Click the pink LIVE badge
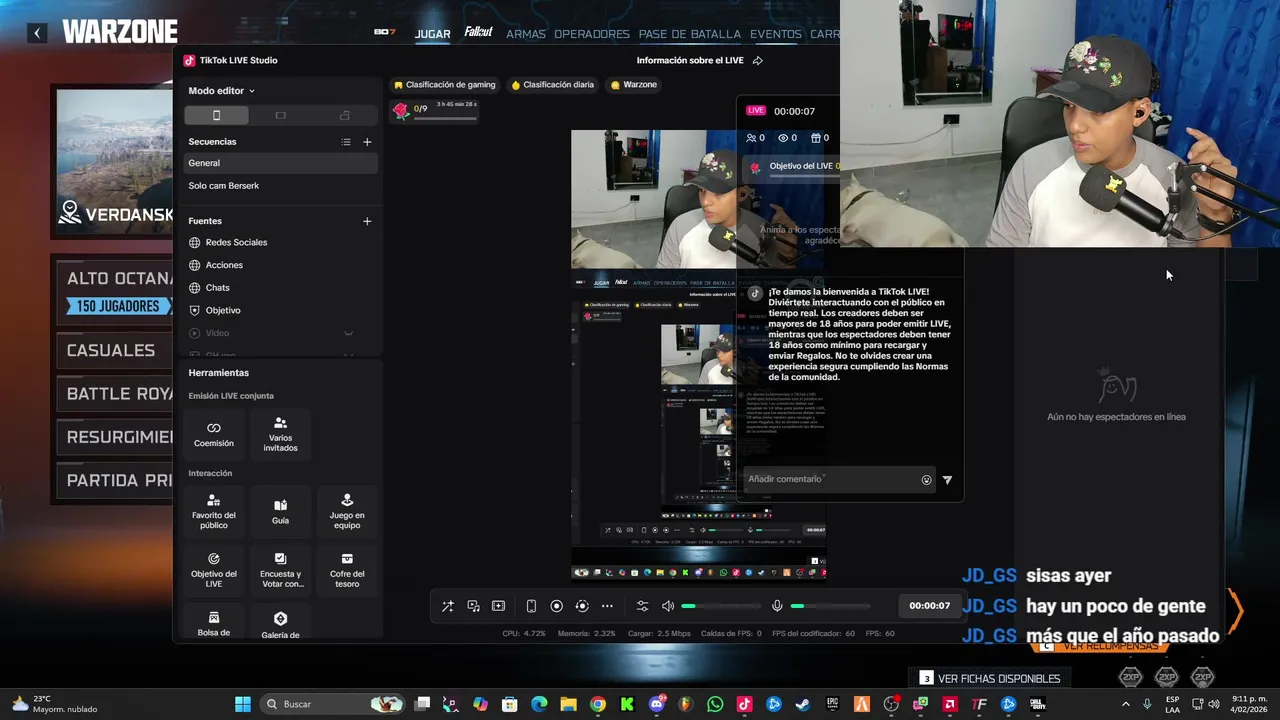Image resolution: width=1280 pixels, height=720 pixels. [x=756, y=111]
